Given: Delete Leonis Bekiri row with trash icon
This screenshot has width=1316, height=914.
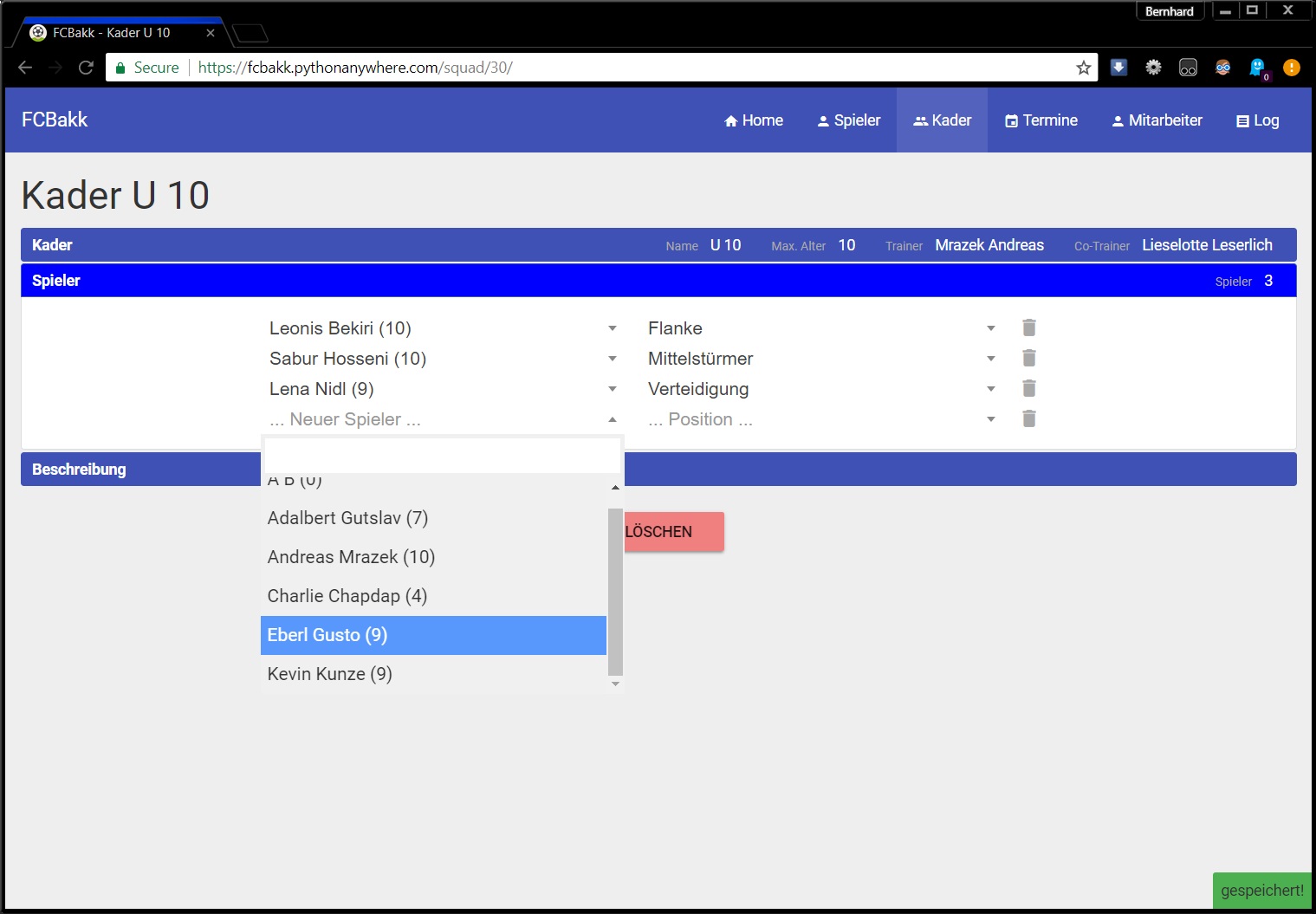Looking at the screenshot, I should click(x=1028, y=327).
